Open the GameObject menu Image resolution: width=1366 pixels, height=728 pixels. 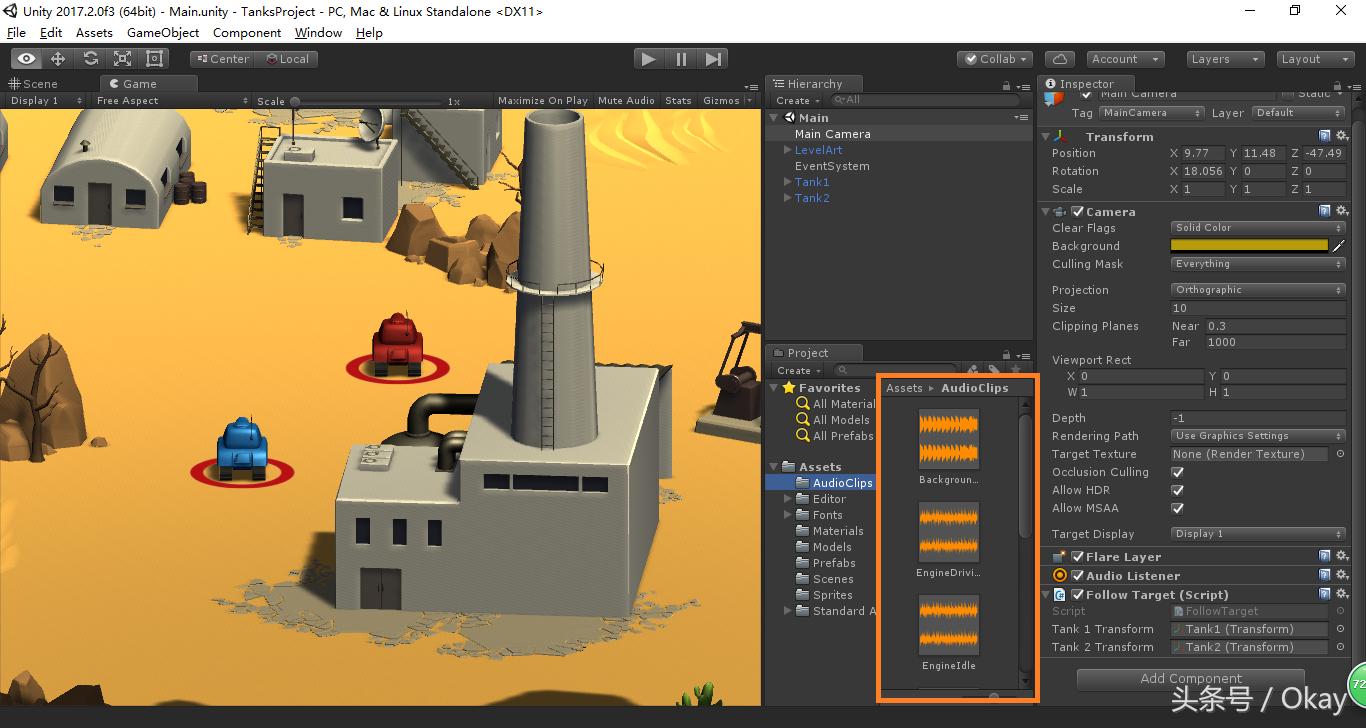point(162,32)
